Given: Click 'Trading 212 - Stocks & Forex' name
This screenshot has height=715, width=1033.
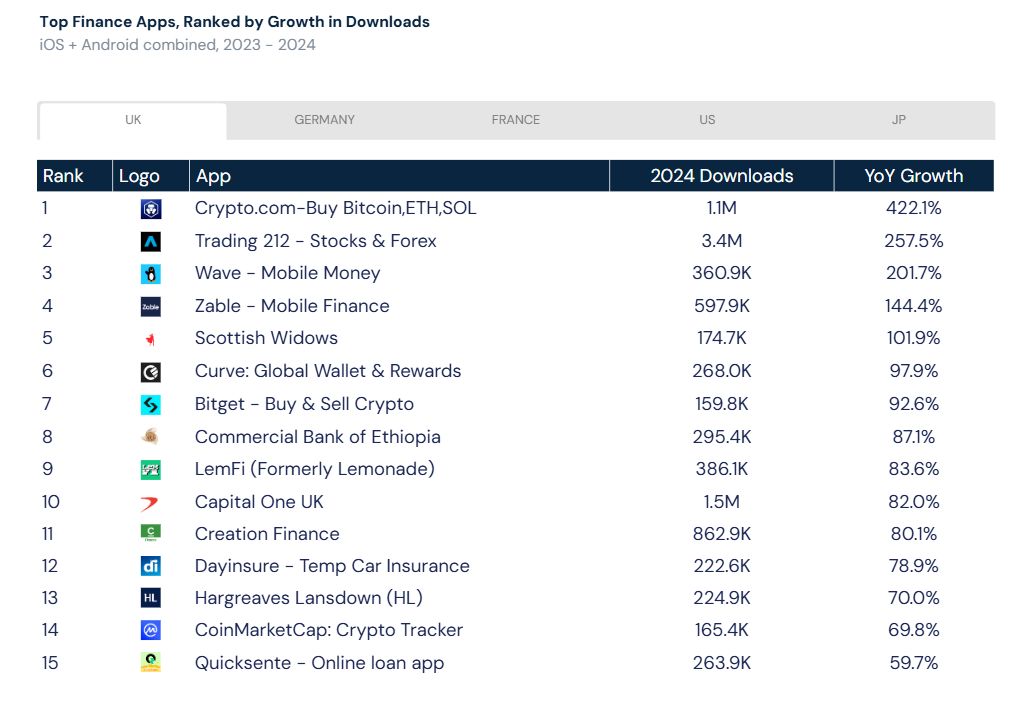Looking at the screenshot, I should coord(316,241).
